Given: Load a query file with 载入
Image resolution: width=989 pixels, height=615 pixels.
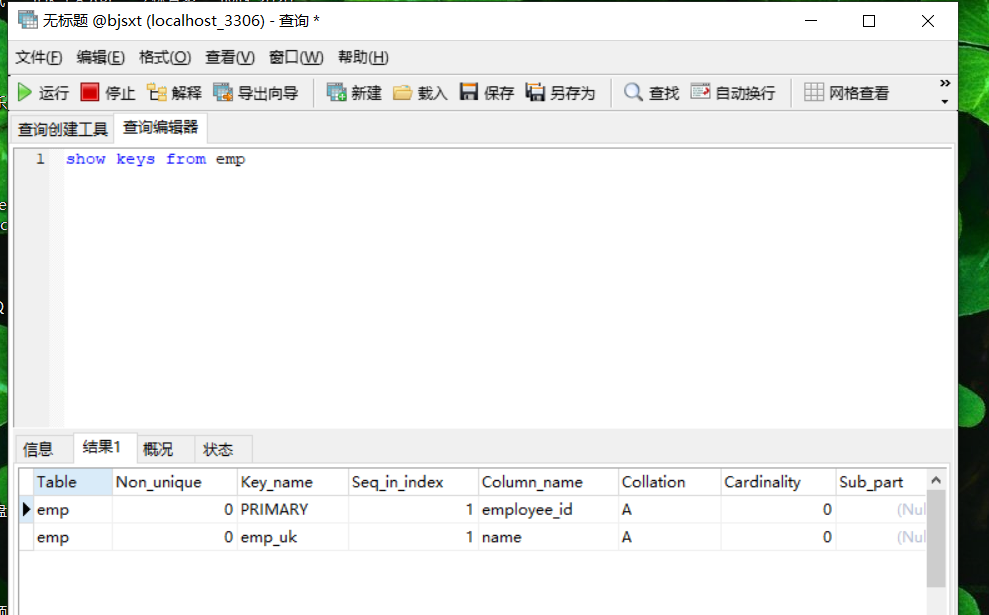Looking at the screenshot, I should coord(419,93).
